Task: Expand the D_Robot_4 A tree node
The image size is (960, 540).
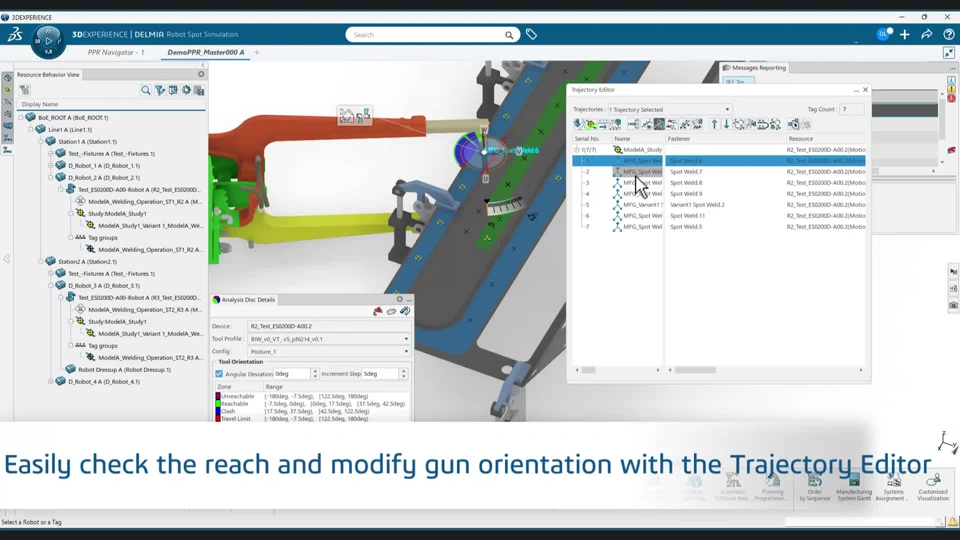Action: coord(51,381)
